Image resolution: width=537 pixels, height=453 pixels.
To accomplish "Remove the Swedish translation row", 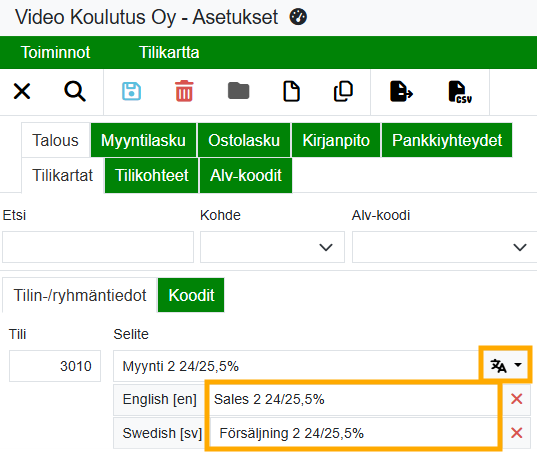I will pos(516,433).
